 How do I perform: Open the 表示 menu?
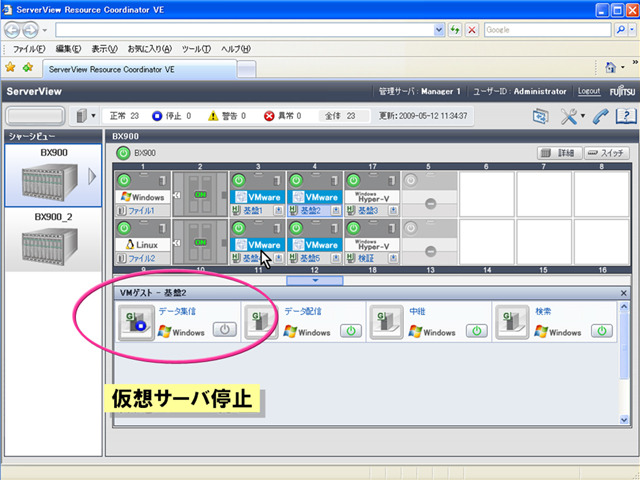coord(104,49)
